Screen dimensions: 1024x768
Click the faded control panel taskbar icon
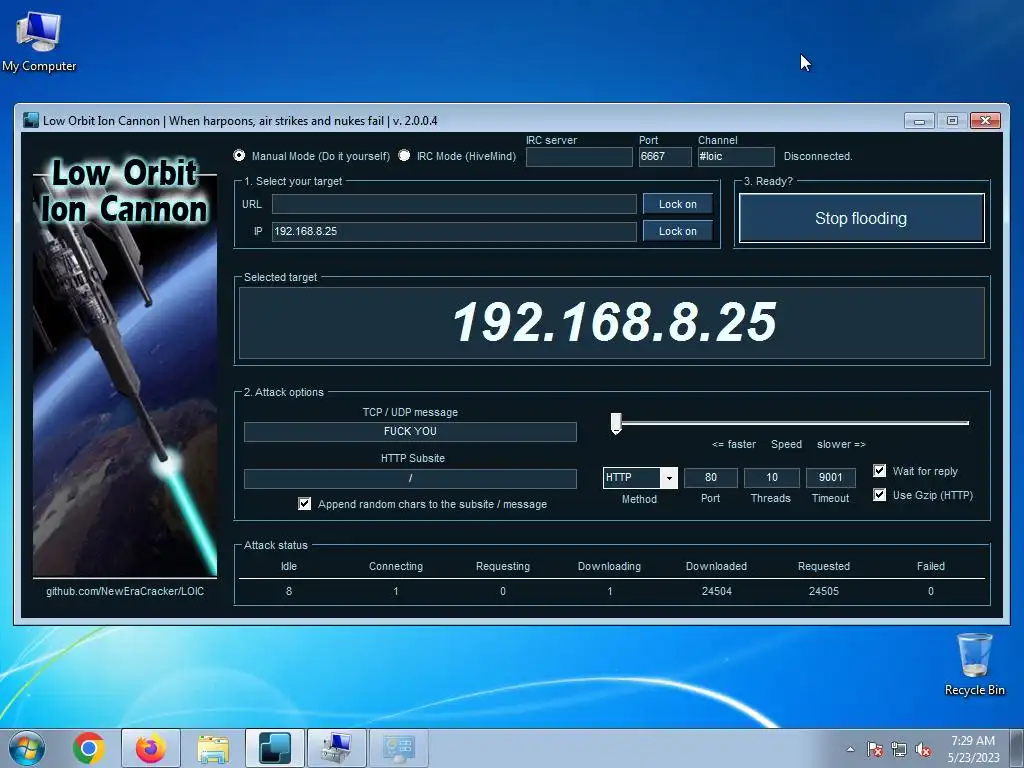click(399, 748)
